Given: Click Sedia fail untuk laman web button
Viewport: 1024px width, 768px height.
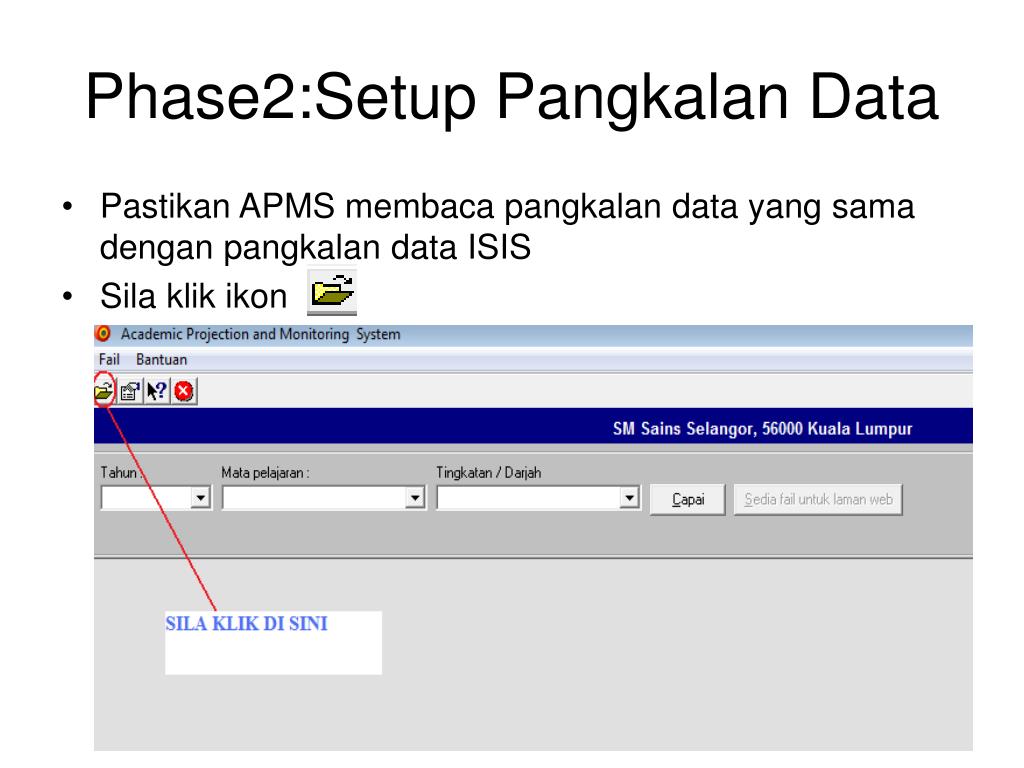Looking at the screenshot, I should pos(818,500).
